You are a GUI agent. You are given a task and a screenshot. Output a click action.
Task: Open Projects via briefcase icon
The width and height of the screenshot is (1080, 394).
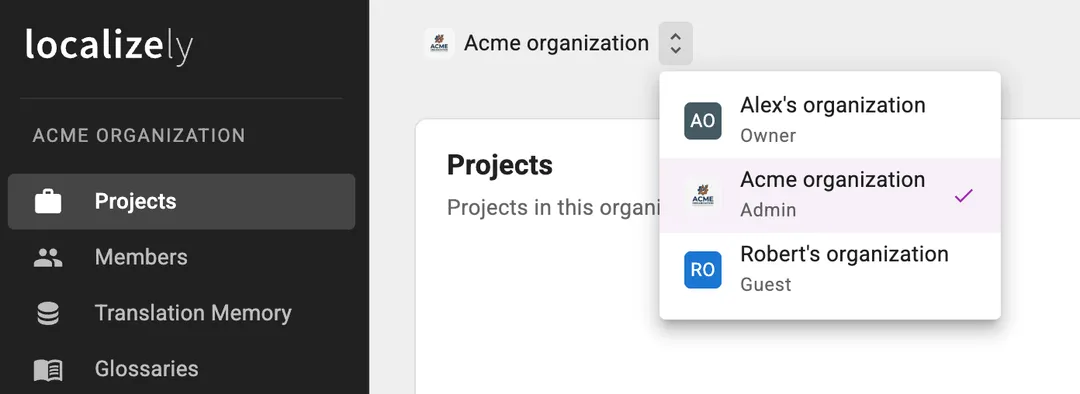[48, 202]
